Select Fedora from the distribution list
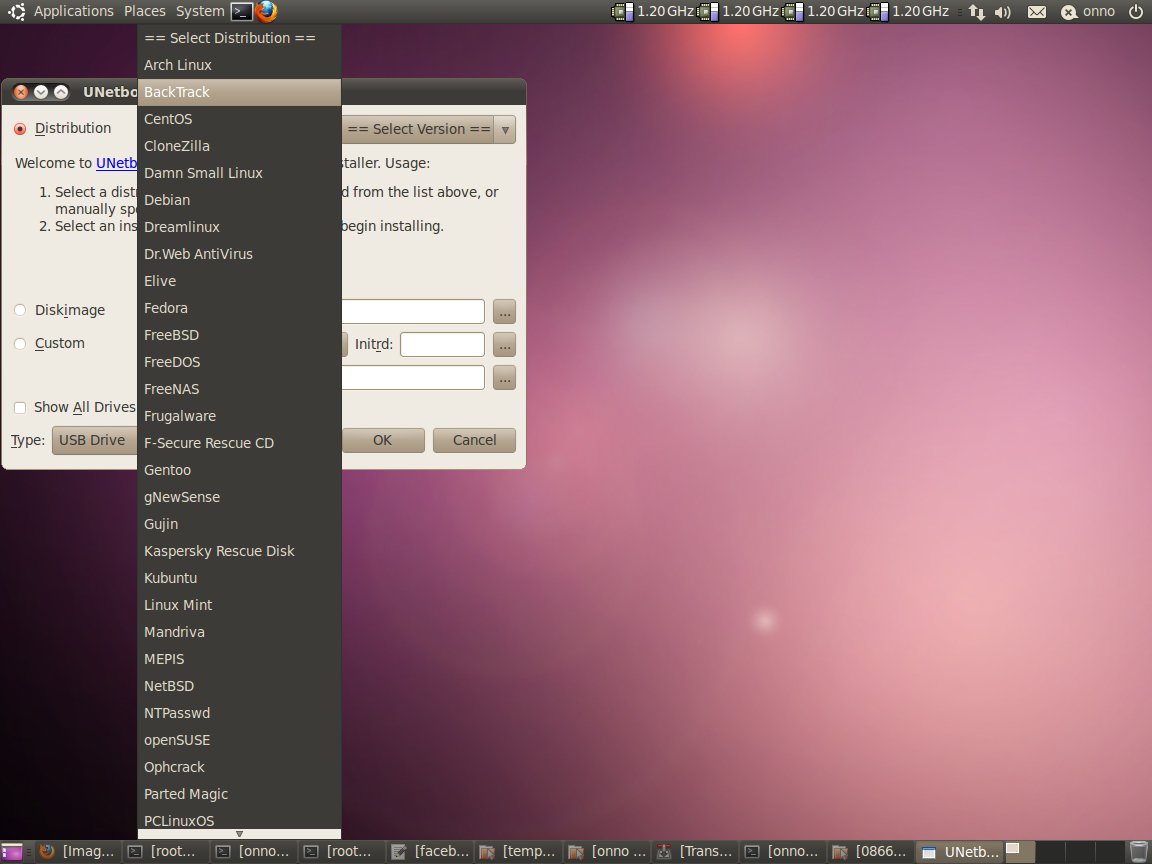The height and width of the screenshot is (864, 1152). 166,308
